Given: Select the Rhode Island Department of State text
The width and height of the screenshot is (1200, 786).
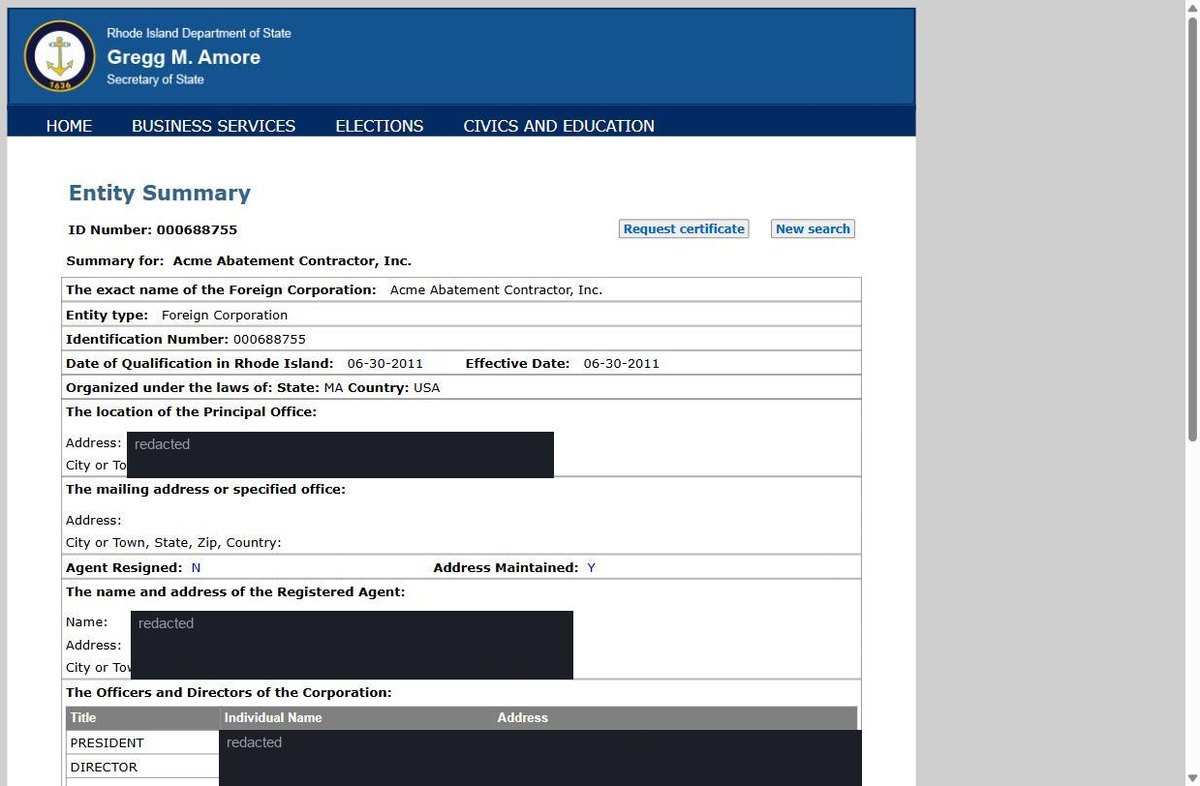Looking at the screenshot, I should tap(199, 33).
